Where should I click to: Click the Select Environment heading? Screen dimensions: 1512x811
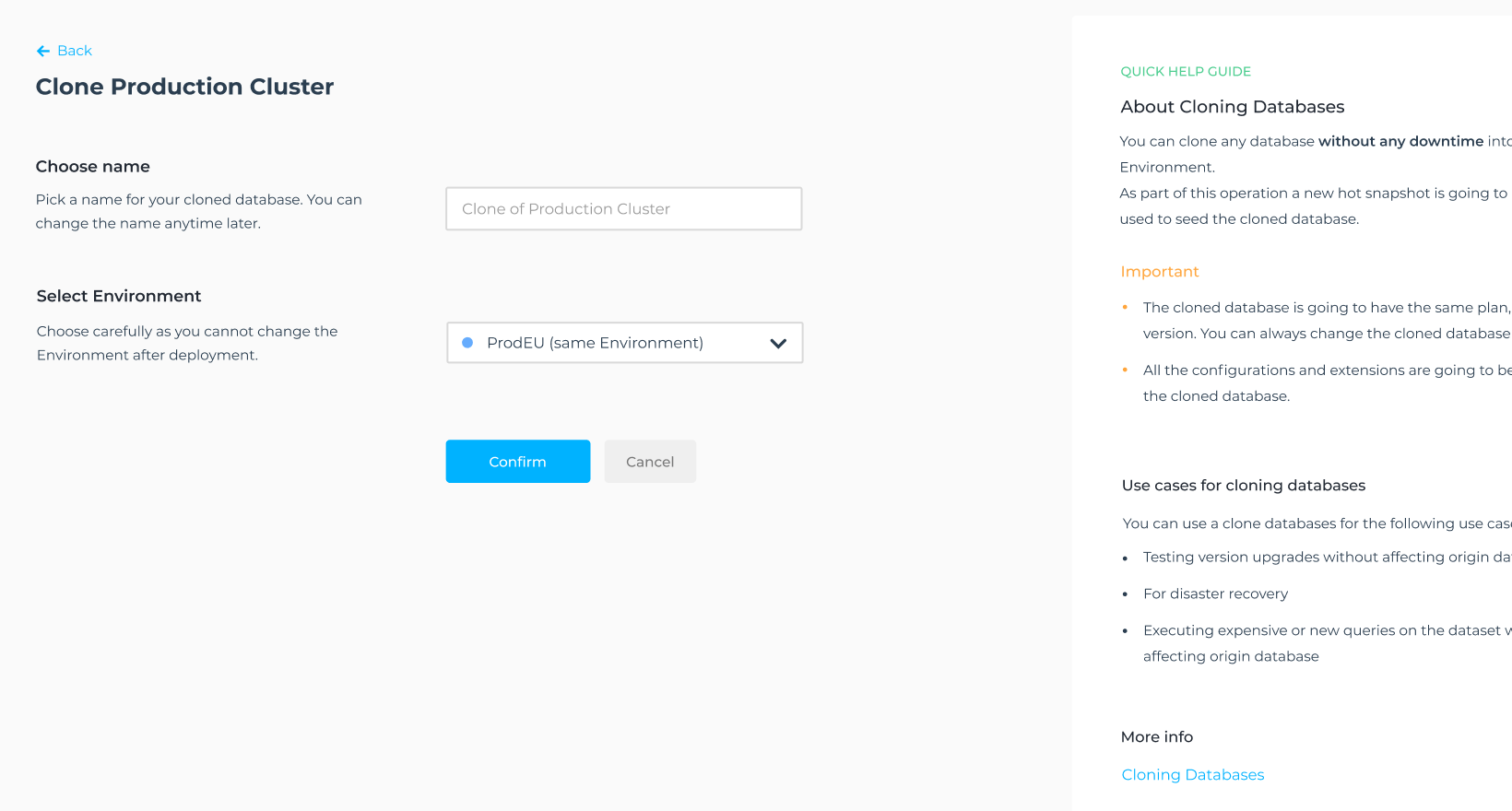pos(119,296)
